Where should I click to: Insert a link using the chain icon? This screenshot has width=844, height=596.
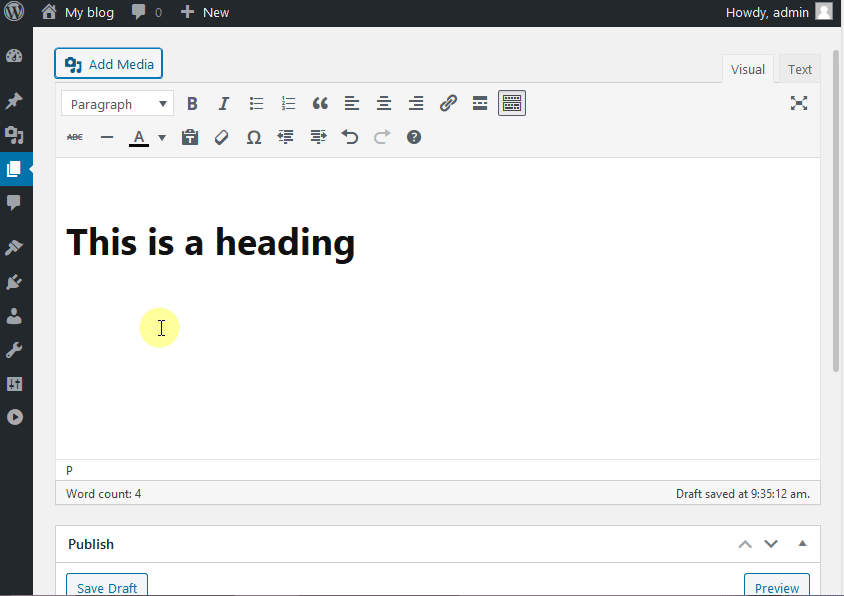(x=448, y=103)
